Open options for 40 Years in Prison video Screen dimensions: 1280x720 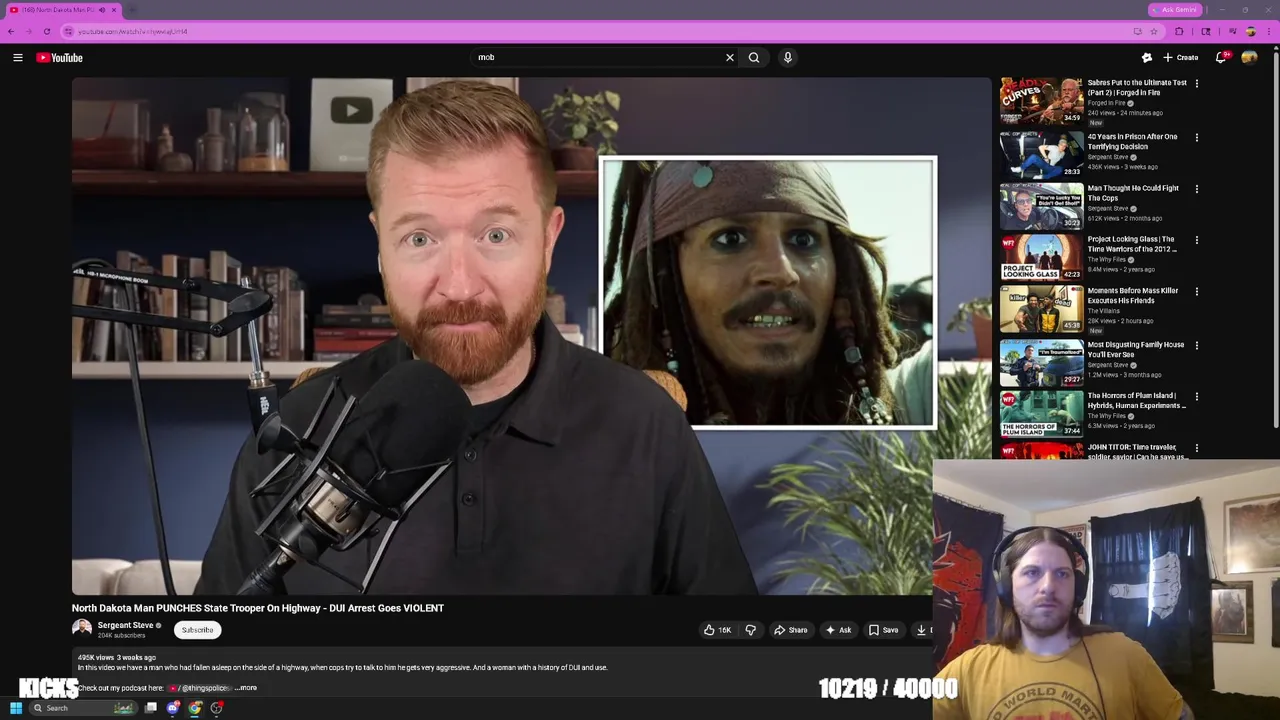(x=1196, y=138)
